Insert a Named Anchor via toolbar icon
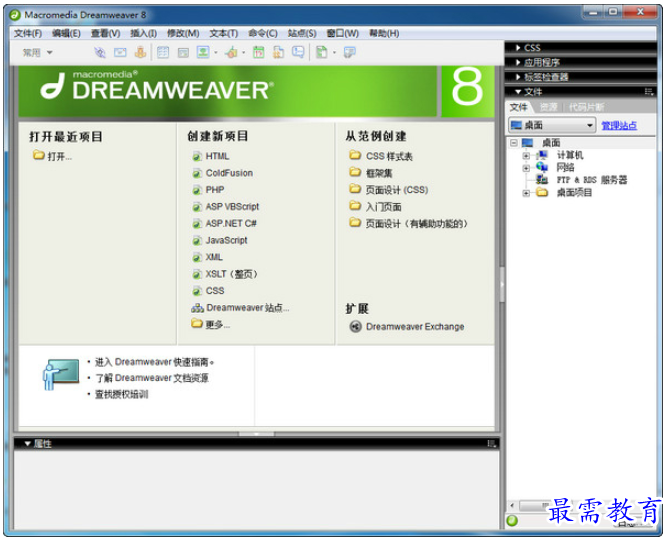Image resolution: width=670 pixels, height=542 pixels. coord(140,53)
